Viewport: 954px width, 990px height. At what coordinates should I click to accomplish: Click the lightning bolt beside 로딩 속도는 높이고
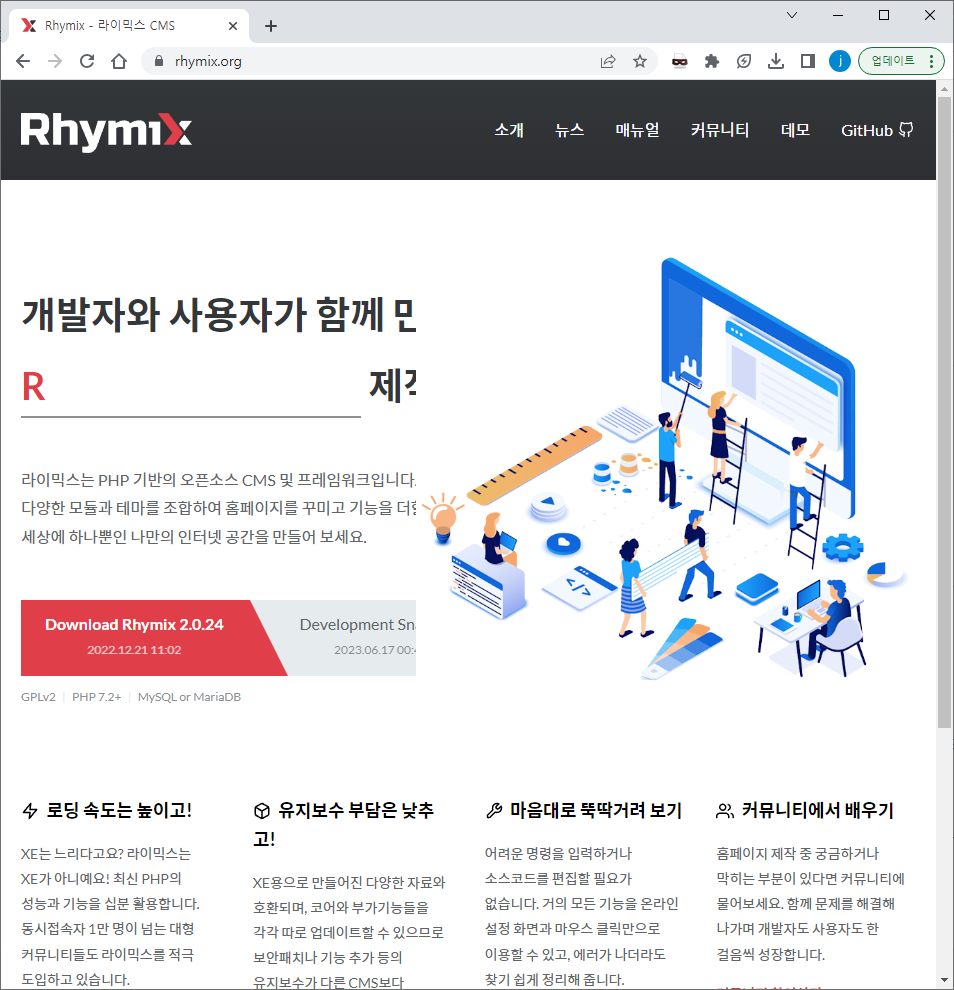coord(30,811)
